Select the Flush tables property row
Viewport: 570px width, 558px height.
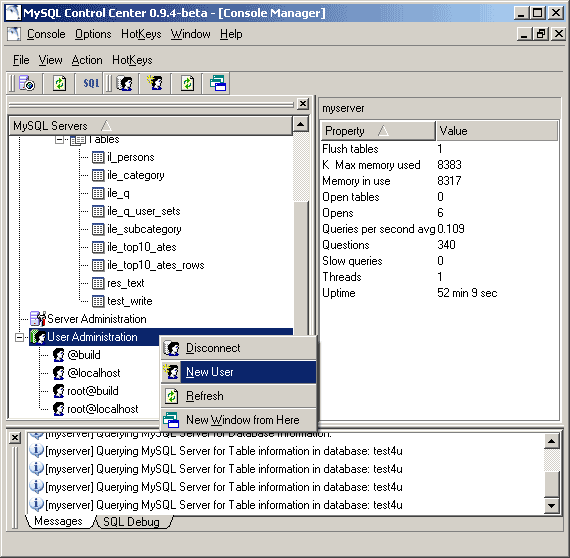click(x=439, y=149)
